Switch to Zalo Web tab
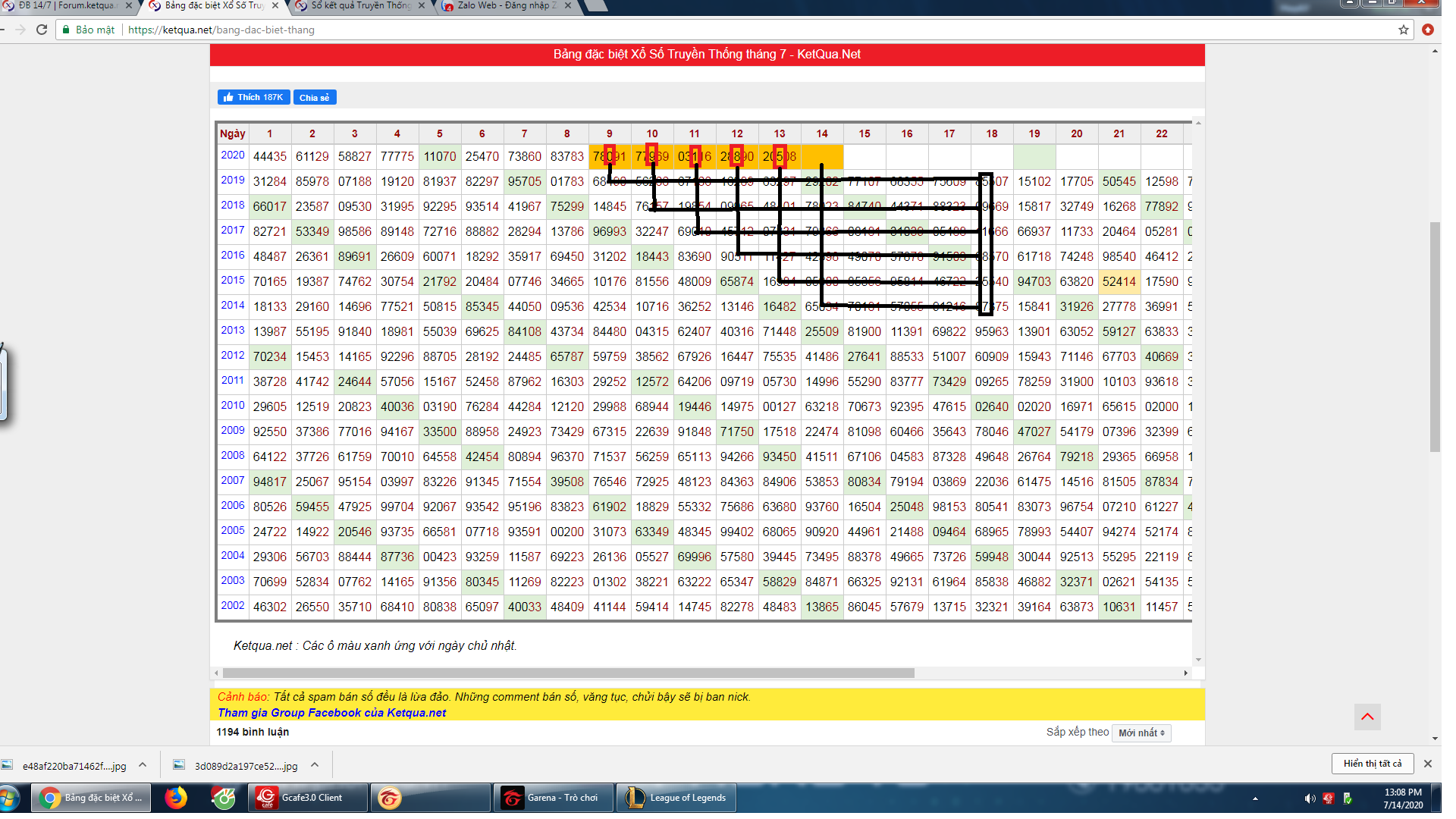 (505, 6)
